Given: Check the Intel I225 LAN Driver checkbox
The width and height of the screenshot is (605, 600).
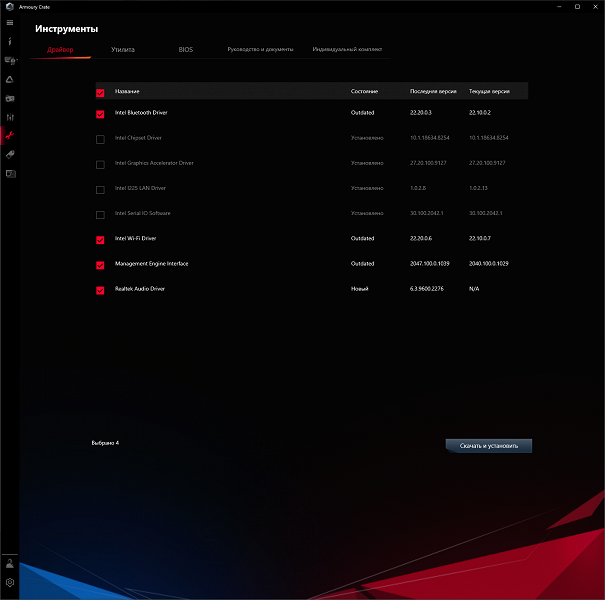Looking at the screenshot, I should tap(100, 190).
